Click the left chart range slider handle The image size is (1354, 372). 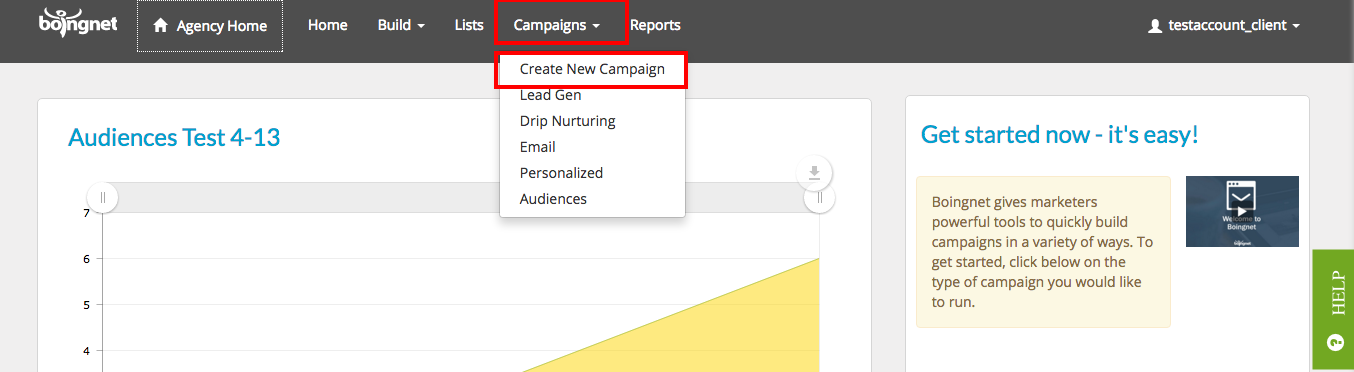[102, 197]
